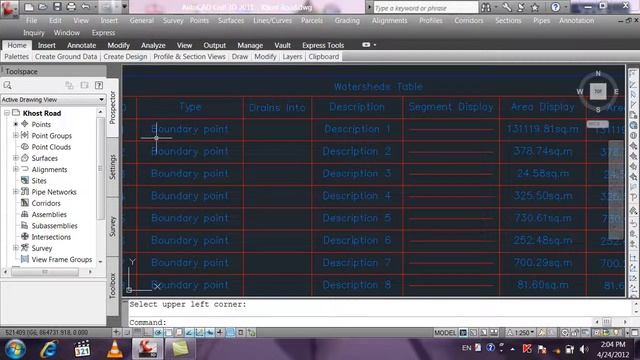Select Intersections in the Prospector tree
Viewport: 640px width, 360px height.
pos(51,237)
